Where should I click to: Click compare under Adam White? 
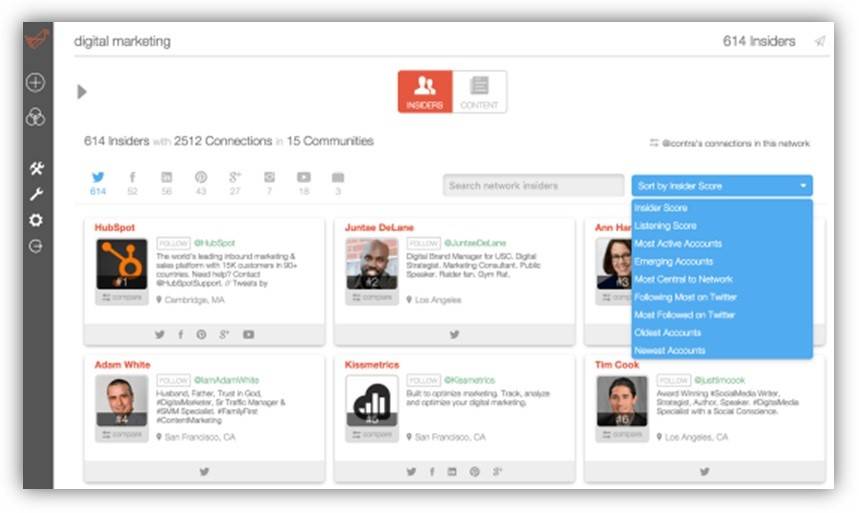[122, 435]
